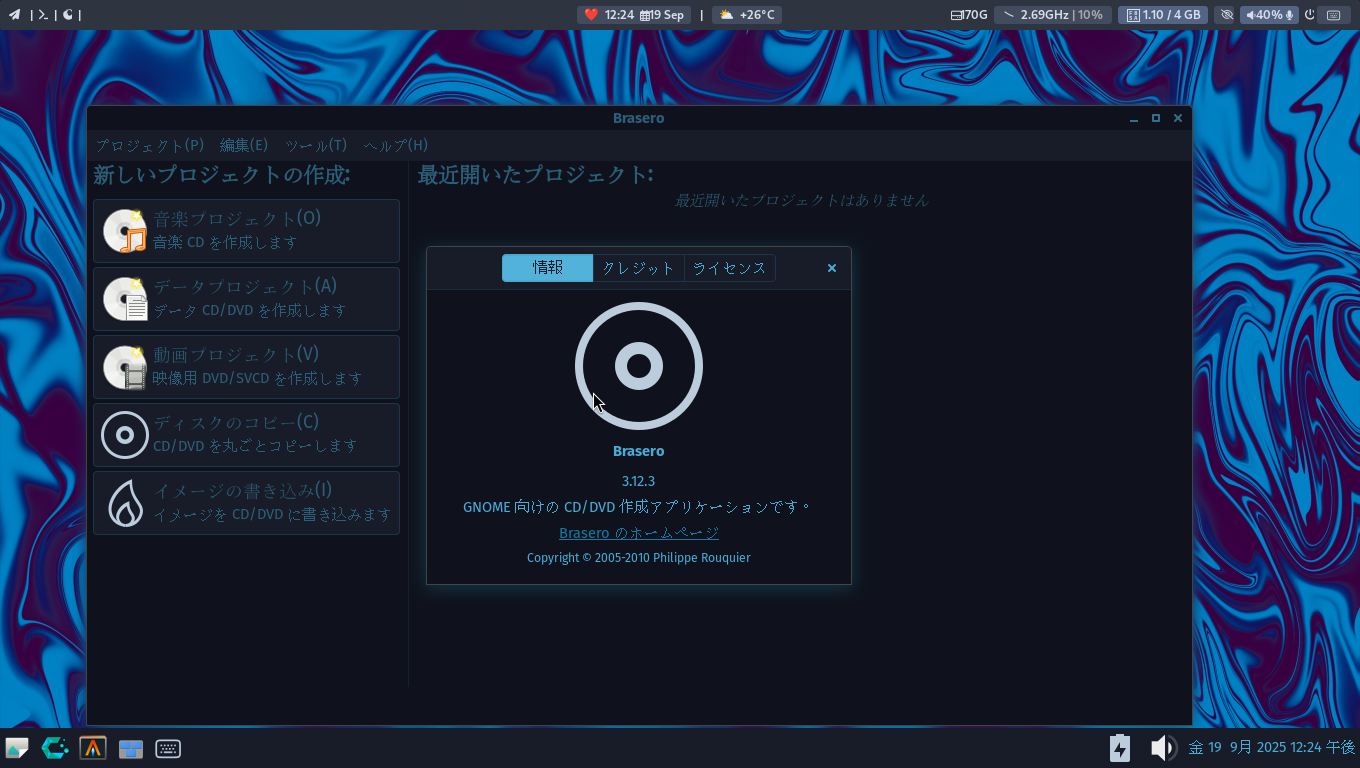Click the 新しいプロジェクトの作成: heading
Image resolution: width=1360 pixels, height=768 pixels.
tap(222, 175)
